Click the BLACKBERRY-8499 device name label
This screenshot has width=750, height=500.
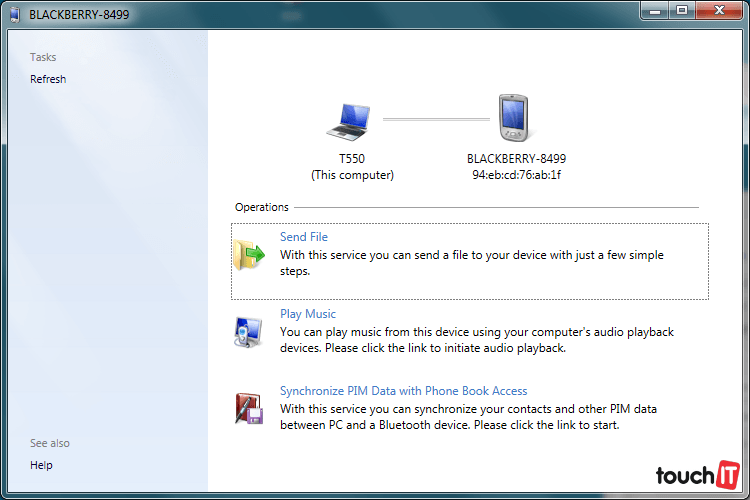(x=516, y=159)
